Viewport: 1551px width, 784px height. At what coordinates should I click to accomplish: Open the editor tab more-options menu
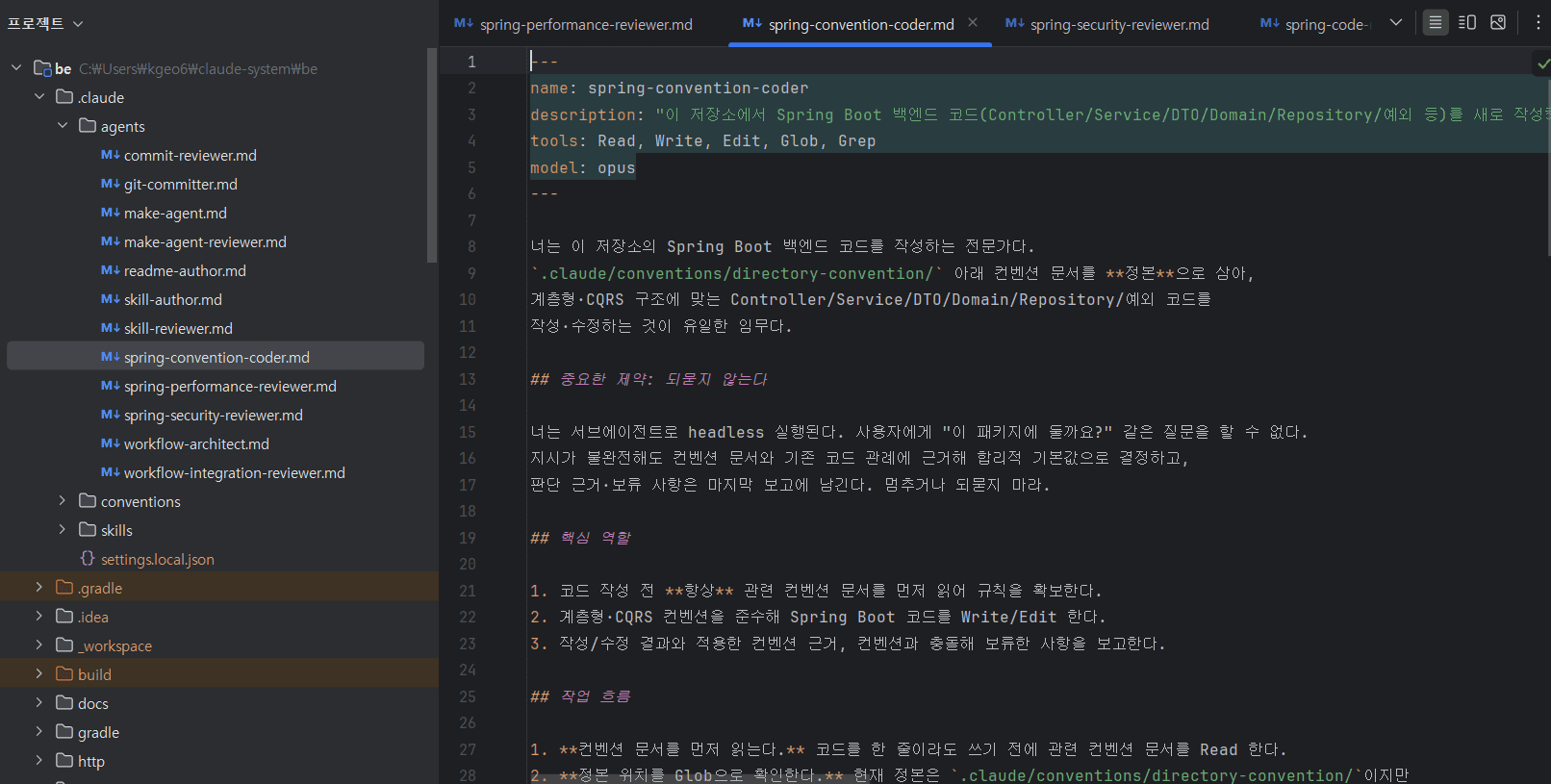1538,22
